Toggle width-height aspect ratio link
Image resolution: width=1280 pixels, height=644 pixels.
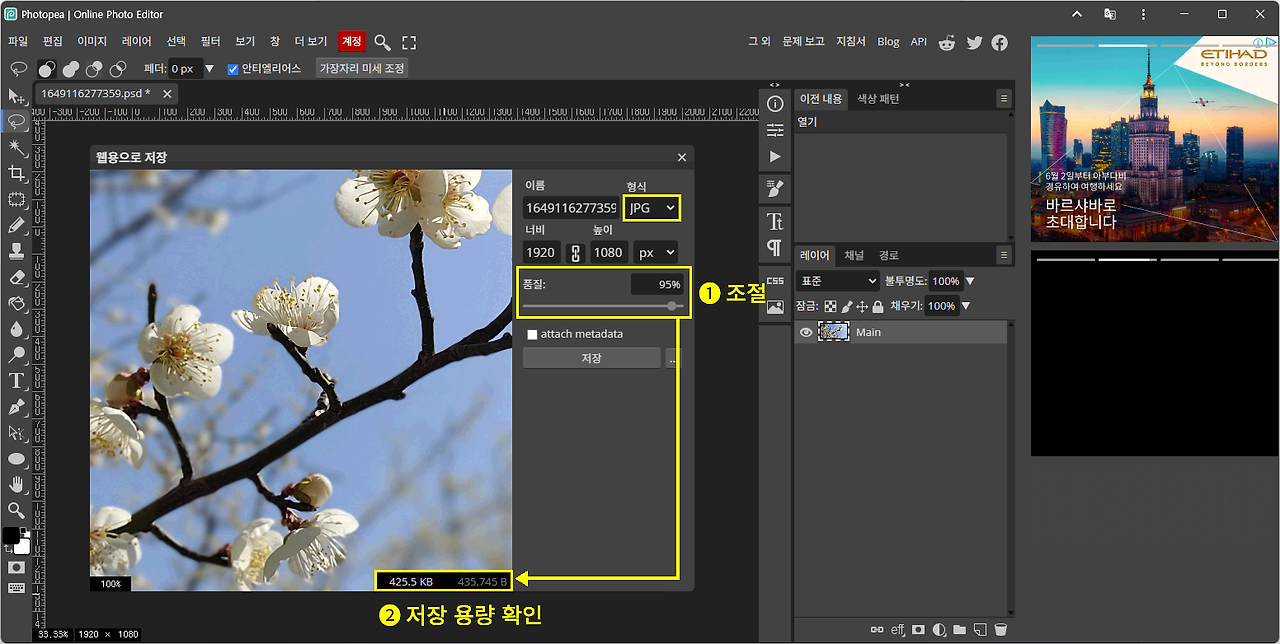(x=575, y=253)
